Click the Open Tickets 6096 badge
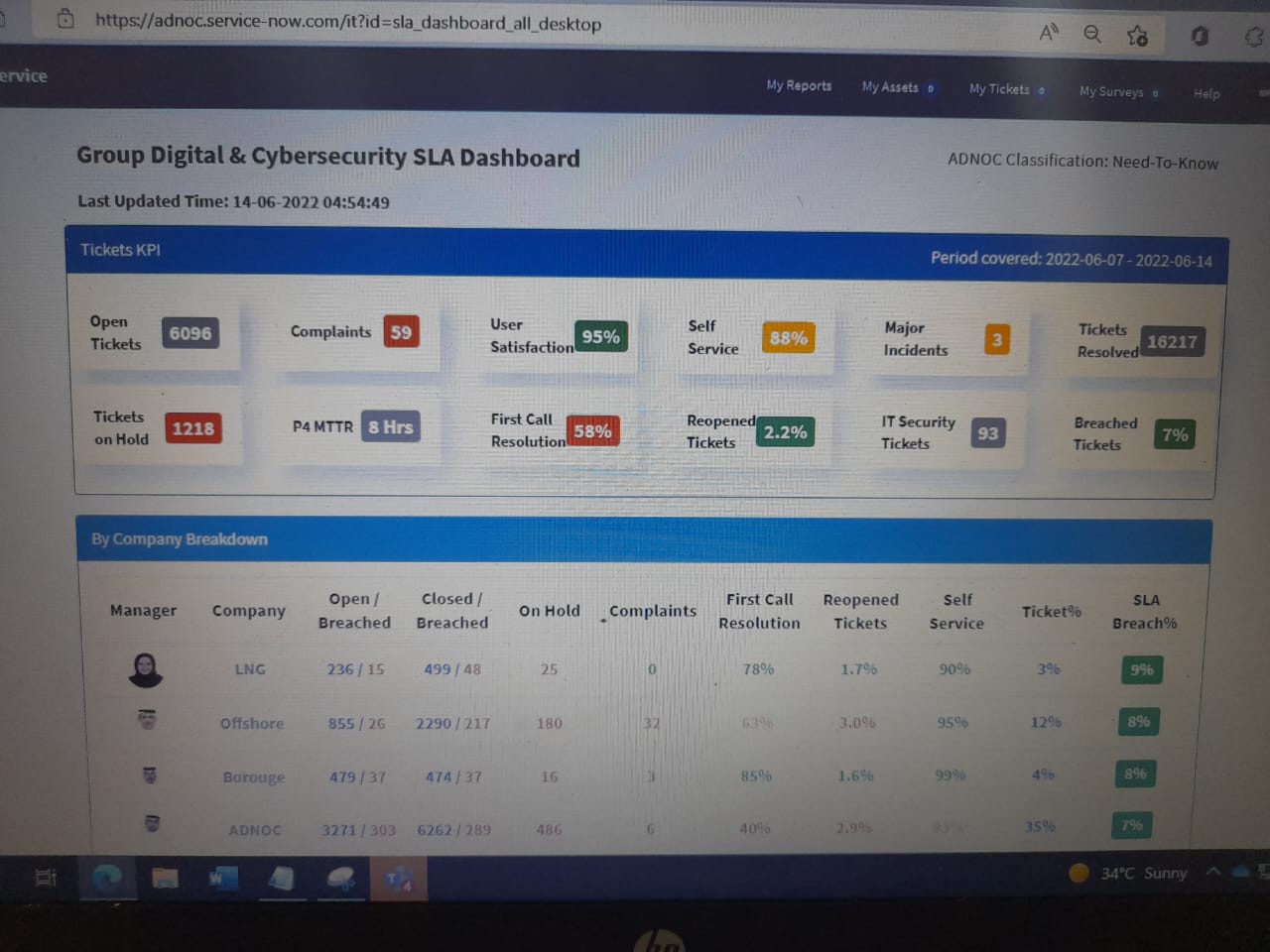Screen dimensions: 1270x952 (x=190, y=333)
